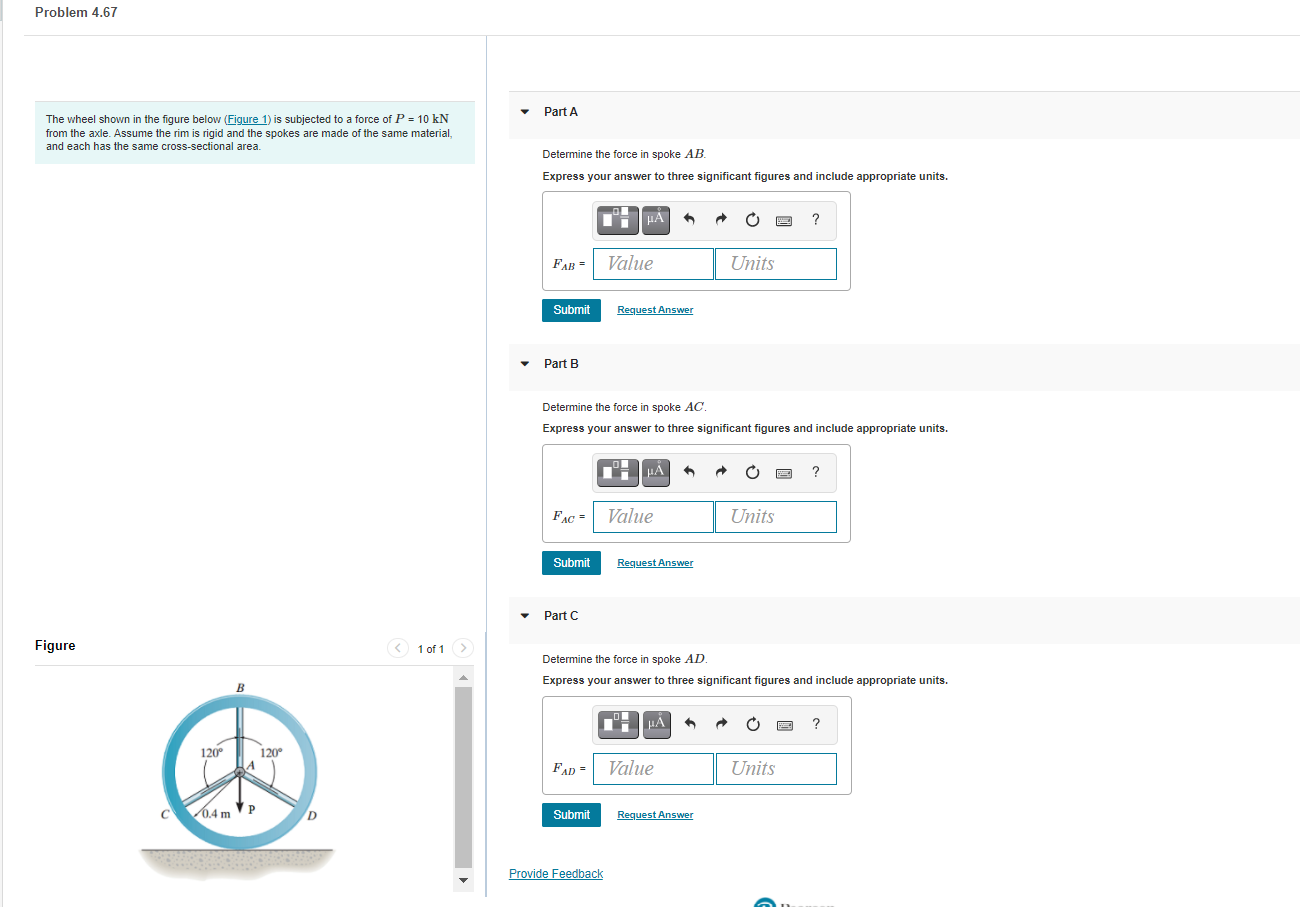Select the μA units icon in Part C
Viewport: 1300px width, 907px height.
tap(656, 724)
